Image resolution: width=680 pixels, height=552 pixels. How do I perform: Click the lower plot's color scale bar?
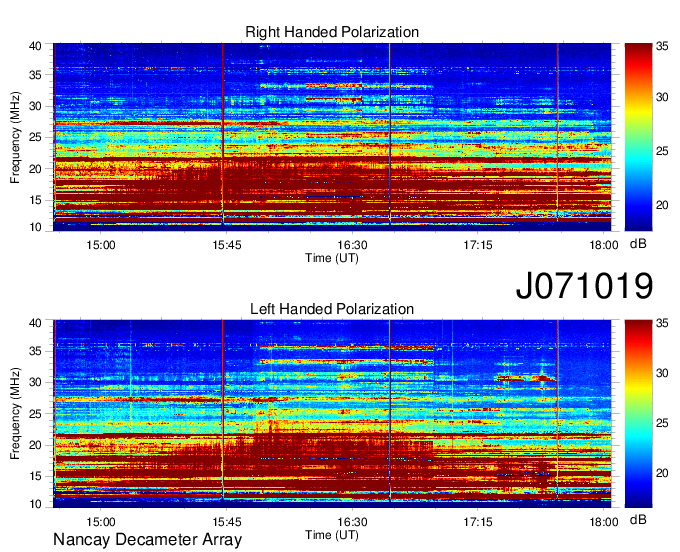(638, 414)
